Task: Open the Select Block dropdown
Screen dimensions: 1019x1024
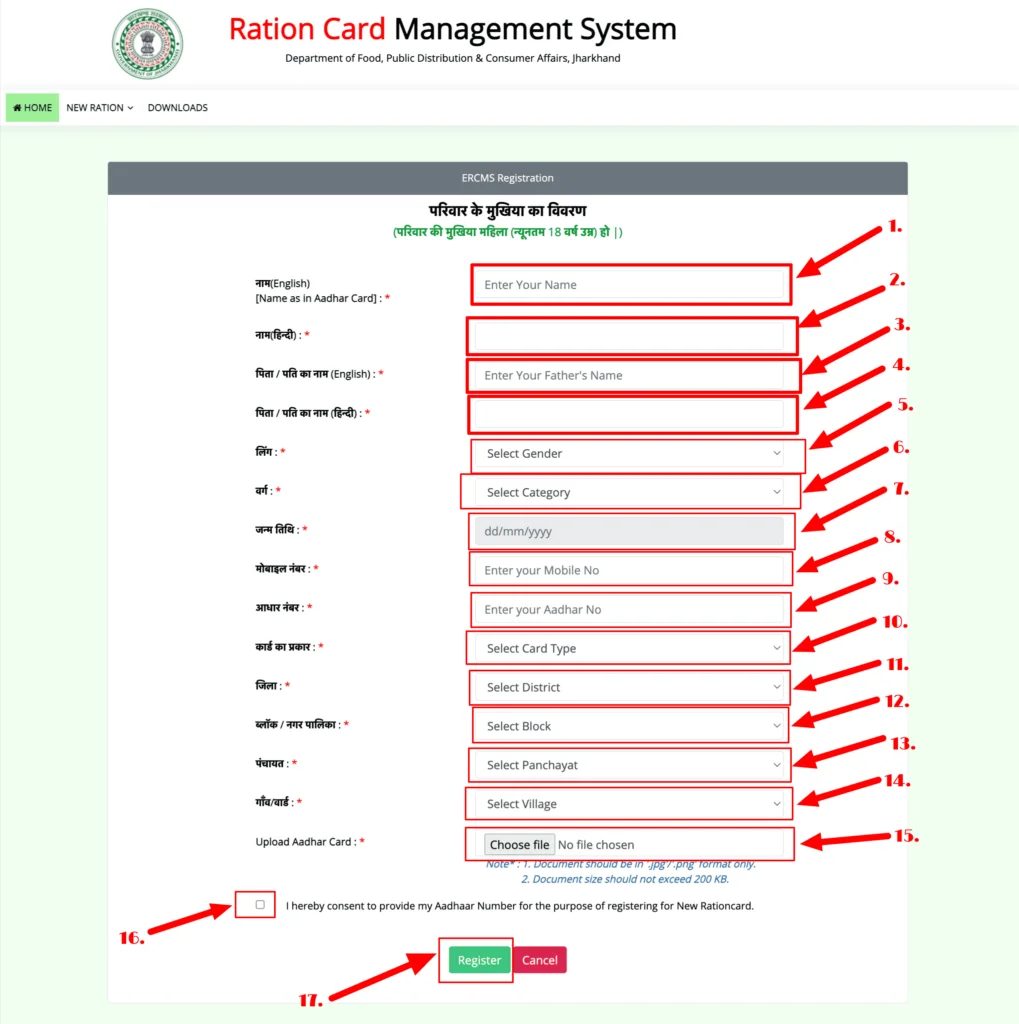Action: (632, 727)
